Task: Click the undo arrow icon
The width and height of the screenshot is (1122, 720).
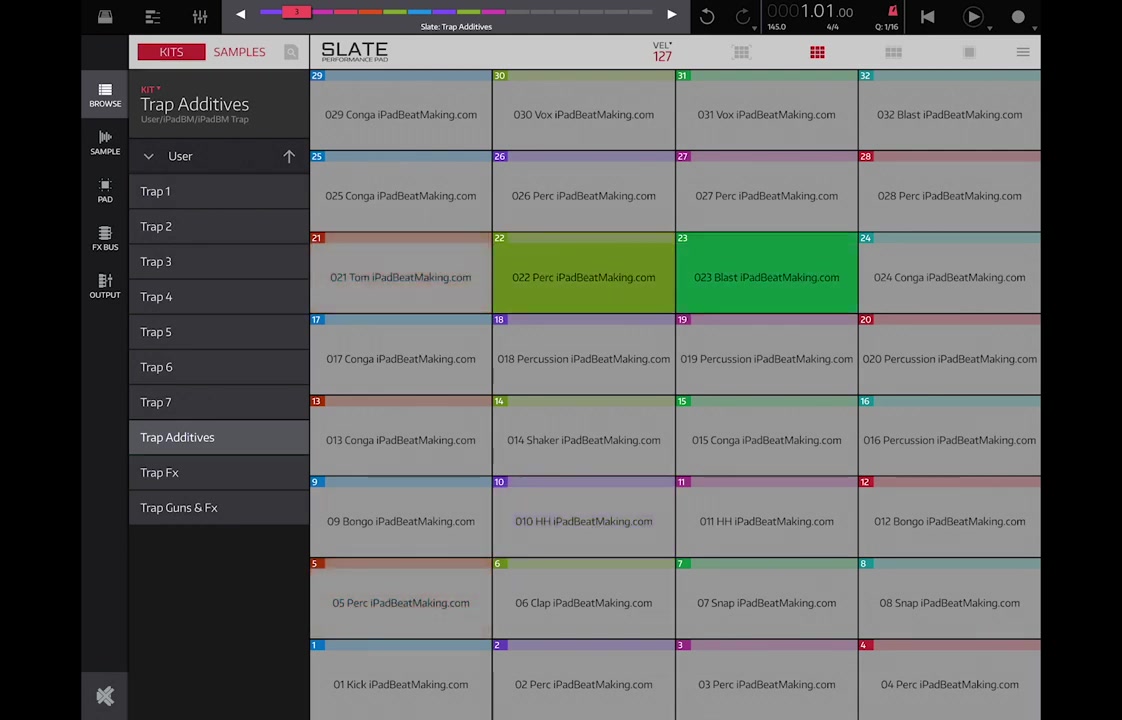Action: 707,17
